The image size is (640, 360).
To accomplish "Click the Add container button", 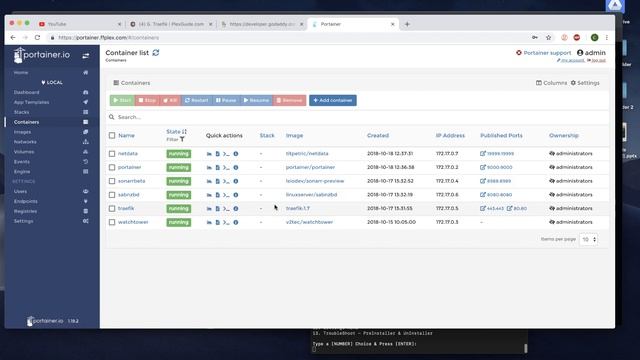I will pos(333,100).
